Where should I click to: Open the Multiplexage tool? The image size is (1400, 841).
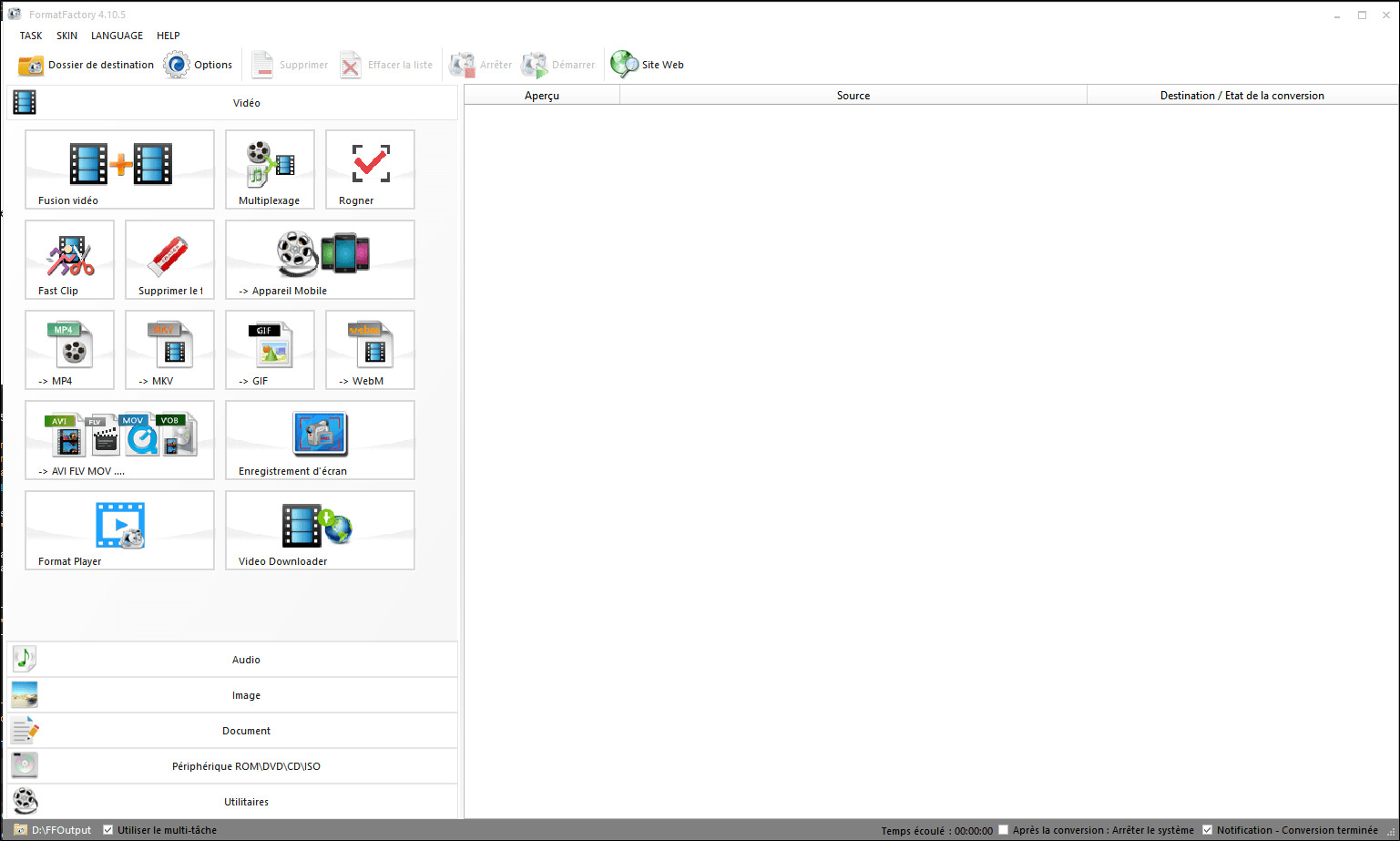270,169
